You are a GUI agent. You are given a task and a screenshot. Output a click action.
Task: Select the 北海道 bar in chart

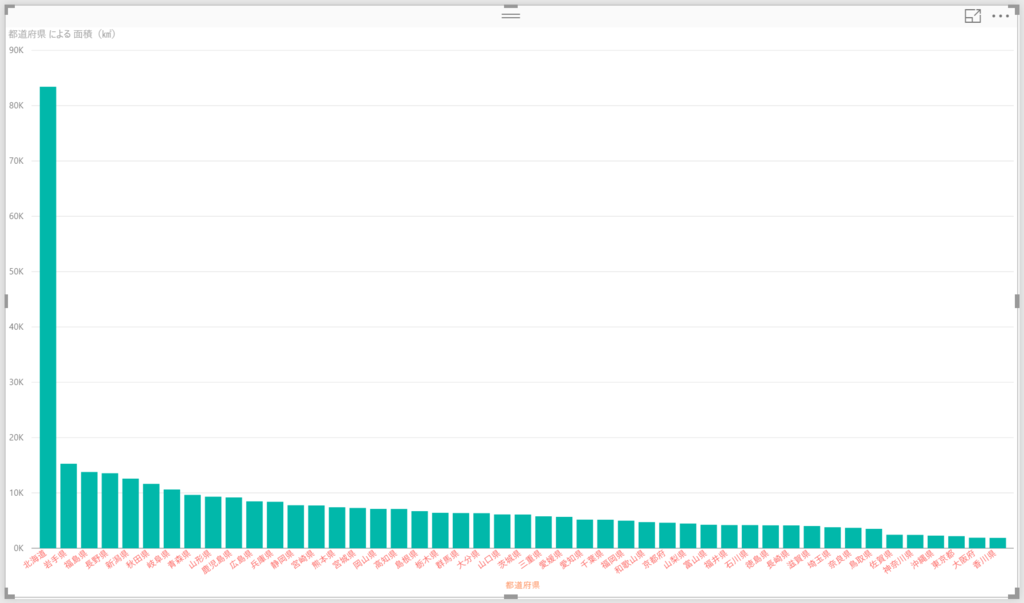[x=48, y=318]
